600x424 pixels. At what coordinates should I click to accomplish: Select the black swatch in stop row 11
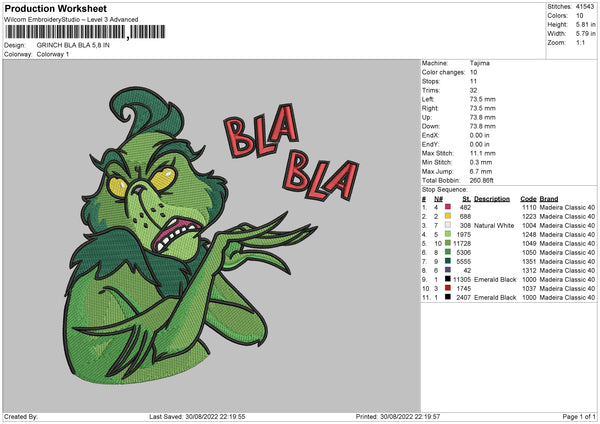coord(448,297)
